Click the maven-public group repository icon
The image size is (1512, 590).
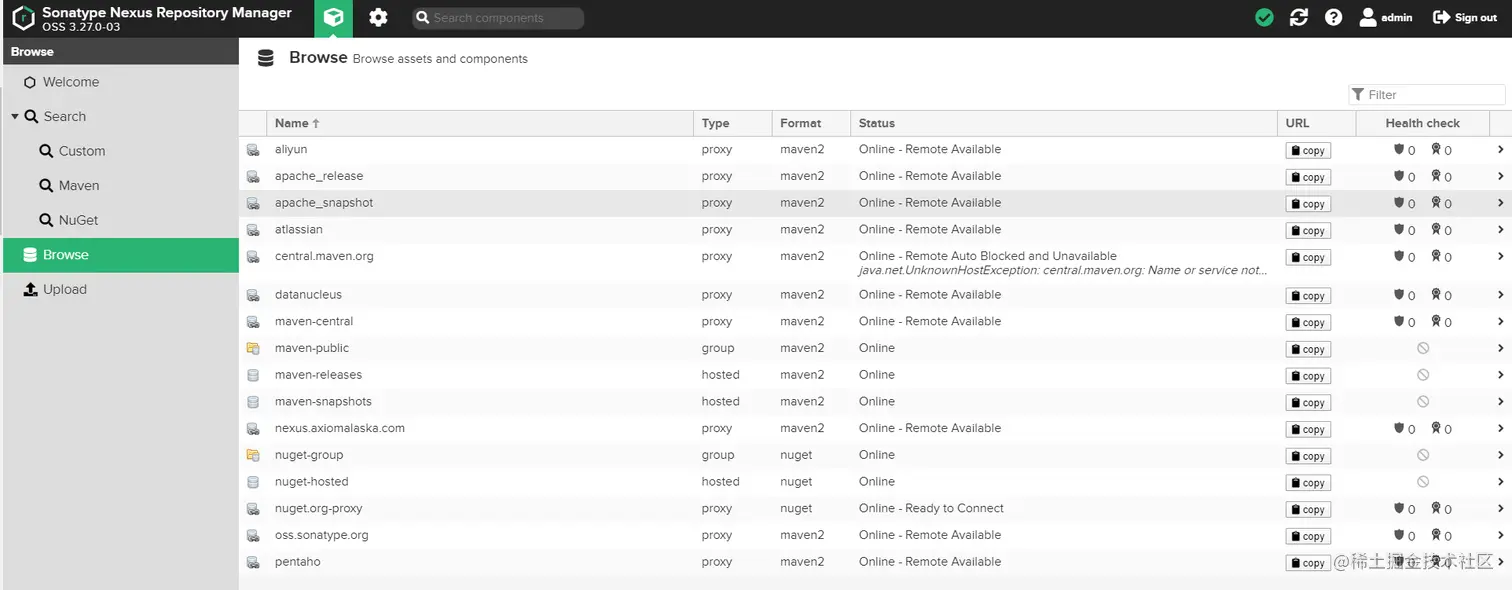pos(253,349)
